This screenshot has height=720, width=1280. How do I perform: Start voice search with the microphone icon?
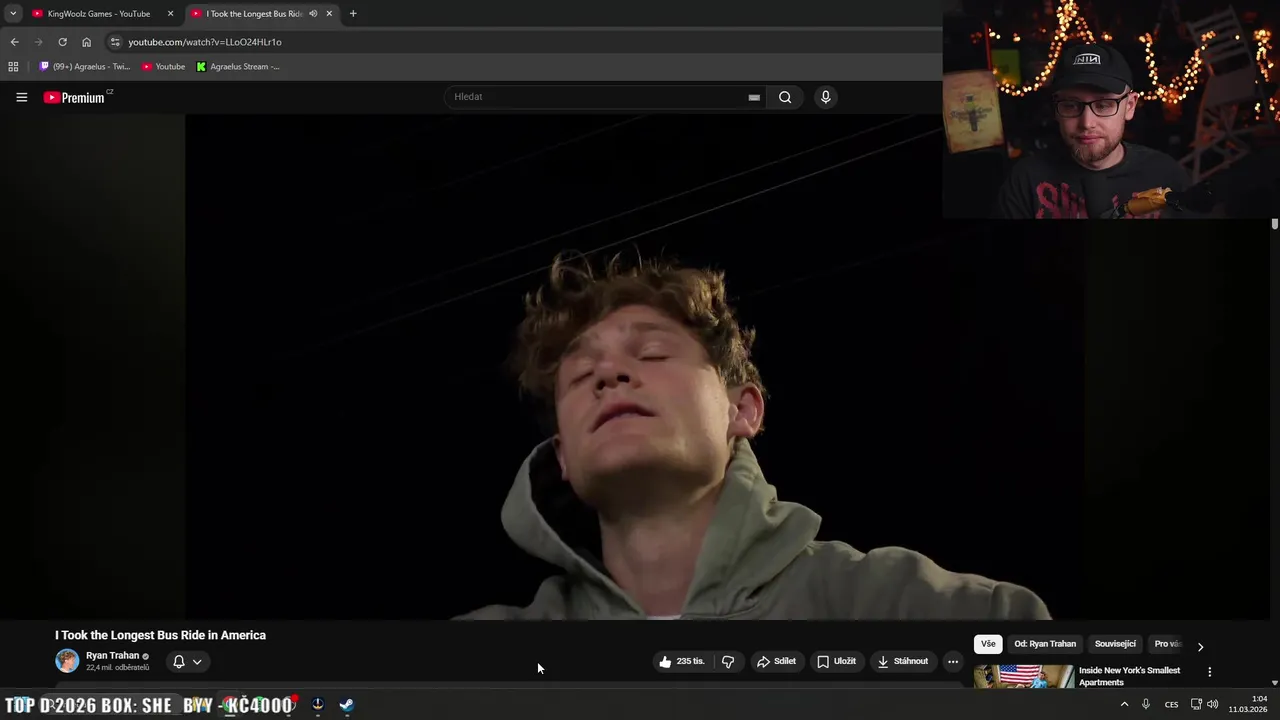[825, 97]
